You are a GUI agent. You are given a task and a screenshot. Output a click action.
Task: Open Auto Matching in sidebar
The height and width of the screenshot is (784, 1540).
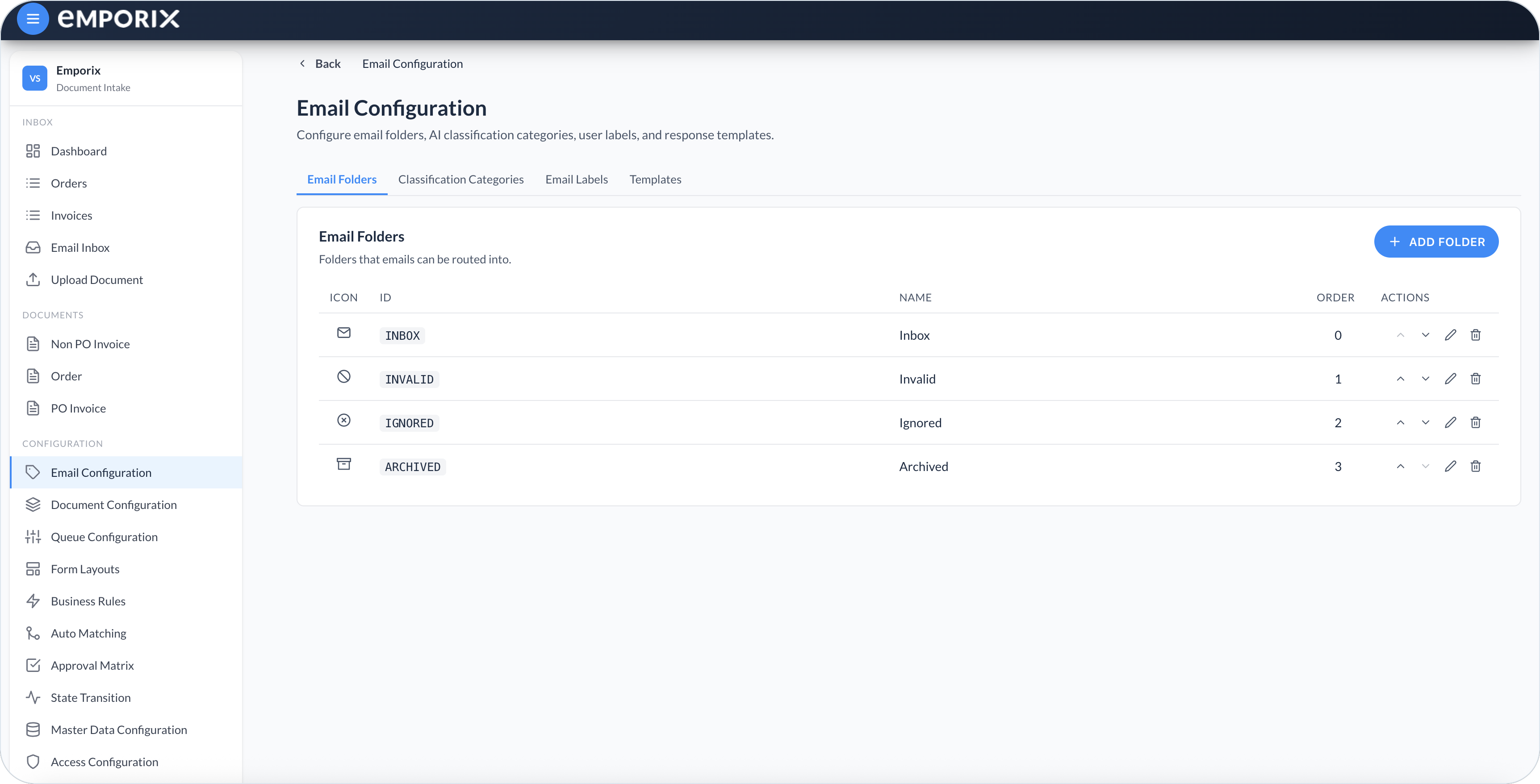click(126, 634)
